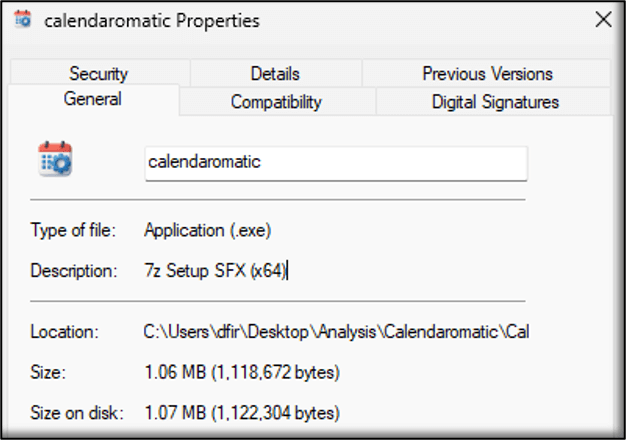Switch to the Compatibility tab
This screenshot has height=441, width=627.
click(x=276, y=102)
